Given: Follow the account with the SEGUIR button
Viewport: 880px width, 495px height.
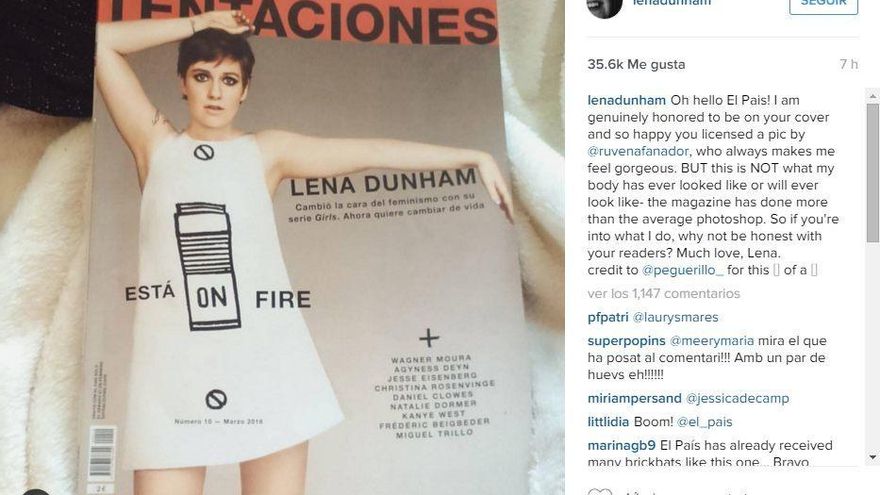Looking at the screenshot, I should click(823, 4).
